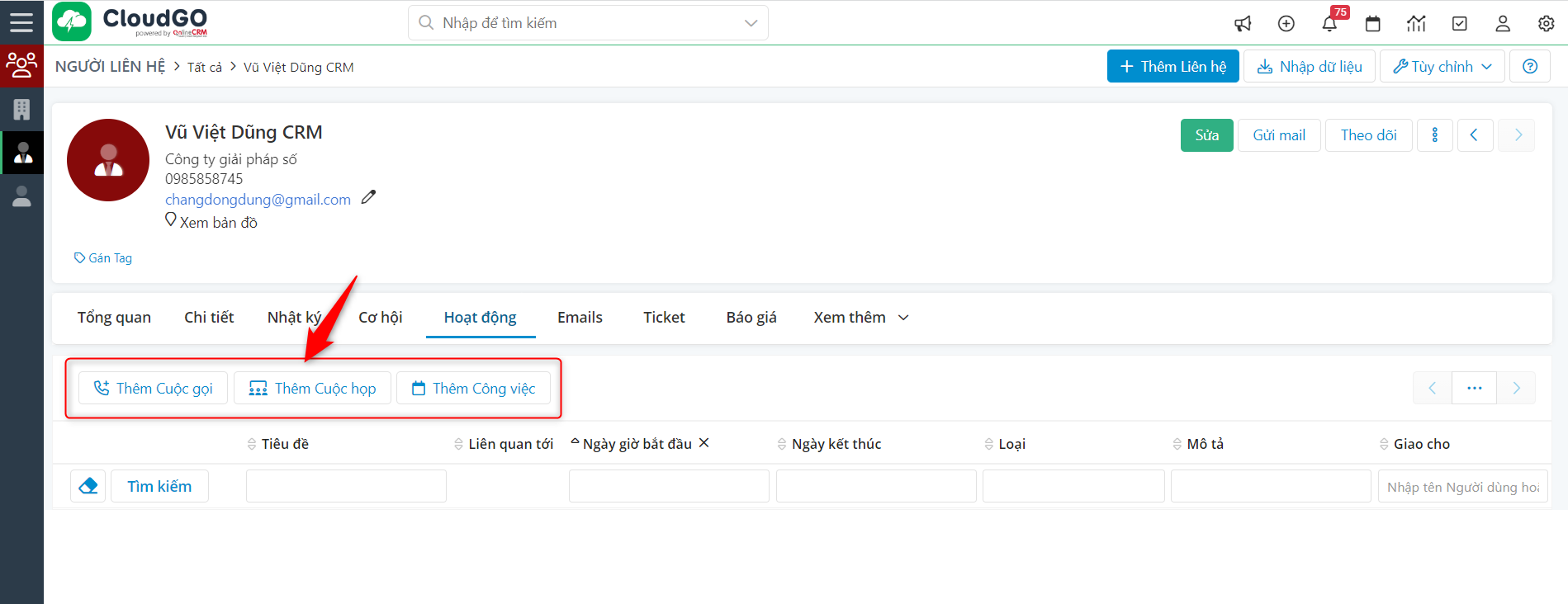Click NGƯỜI LIÊN HỆ breadcrumb heading
Image resolution: width=1568 pixels, height=604 pixels.
click(x=111, y=67)
